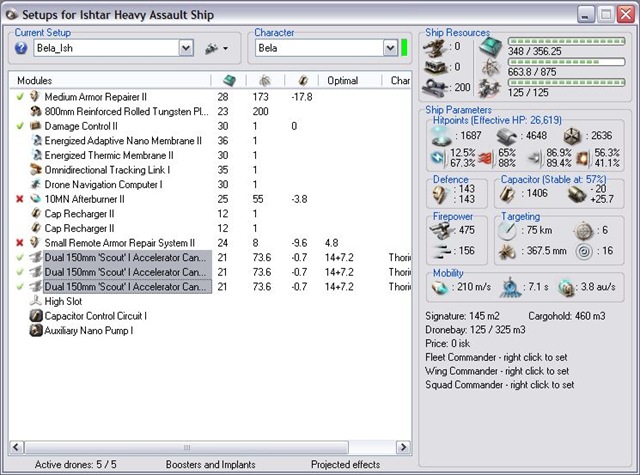Image resolution: width=640 pixels, height=475 pixels.
Task: Toggle the 10MN Afterburner II red X state
Action: 20,199
